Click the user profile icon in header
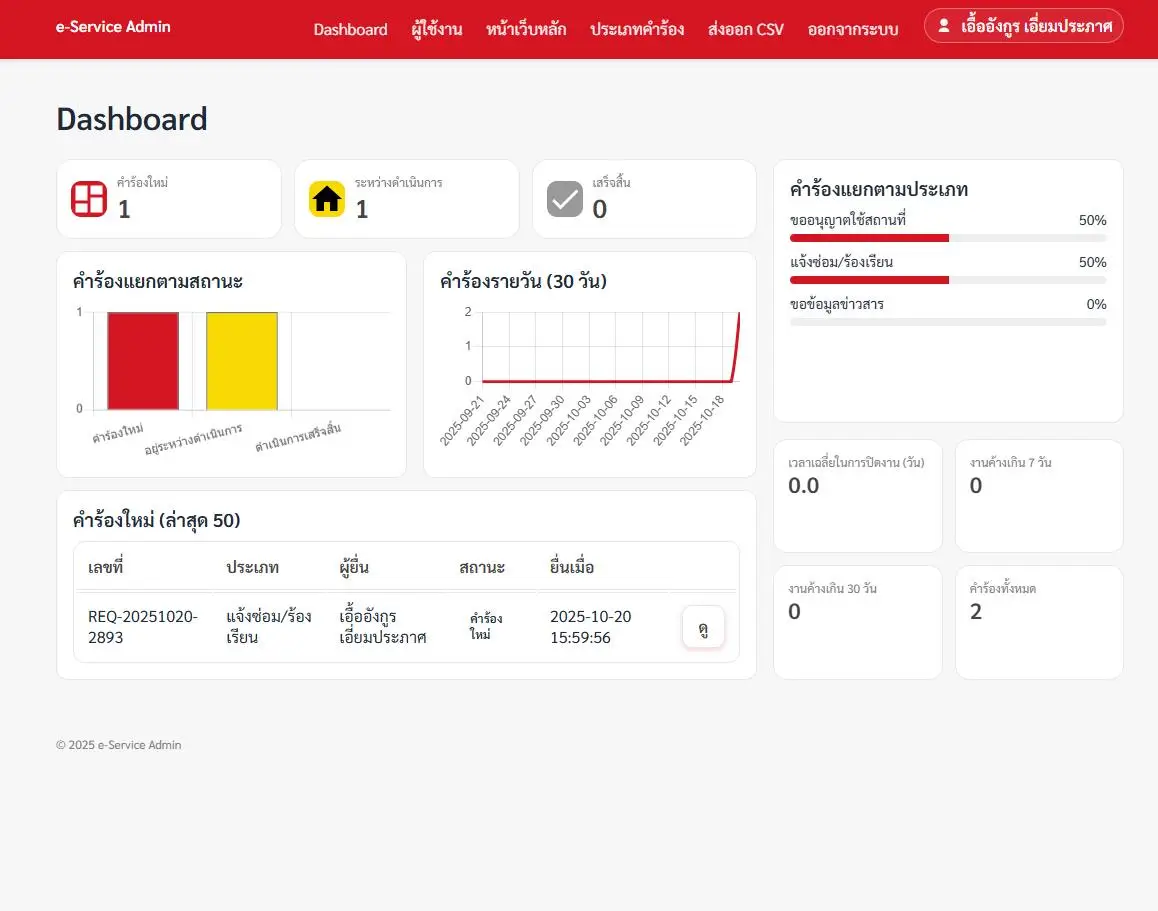The image size is (1158, 911). point(943,26)
